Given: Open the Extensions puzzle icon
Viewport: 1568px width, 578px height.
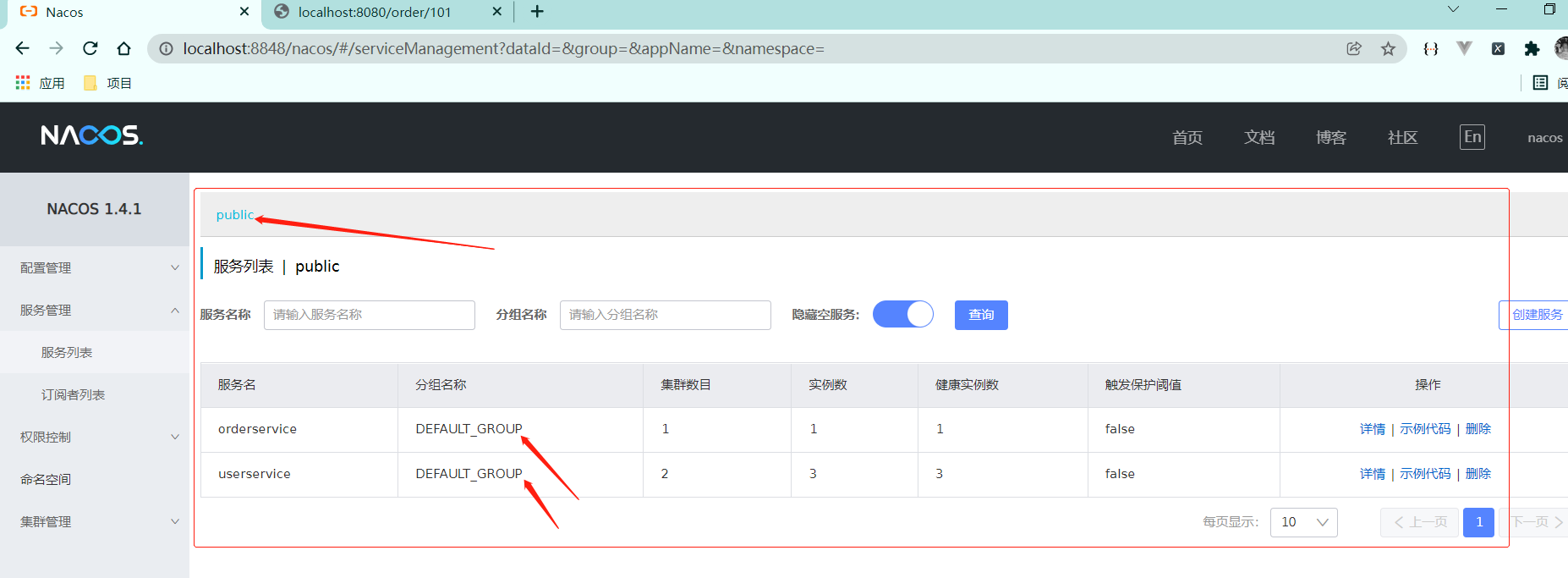Looking at the screenshot, I should pyautogui.click(x=1532, y=48).
